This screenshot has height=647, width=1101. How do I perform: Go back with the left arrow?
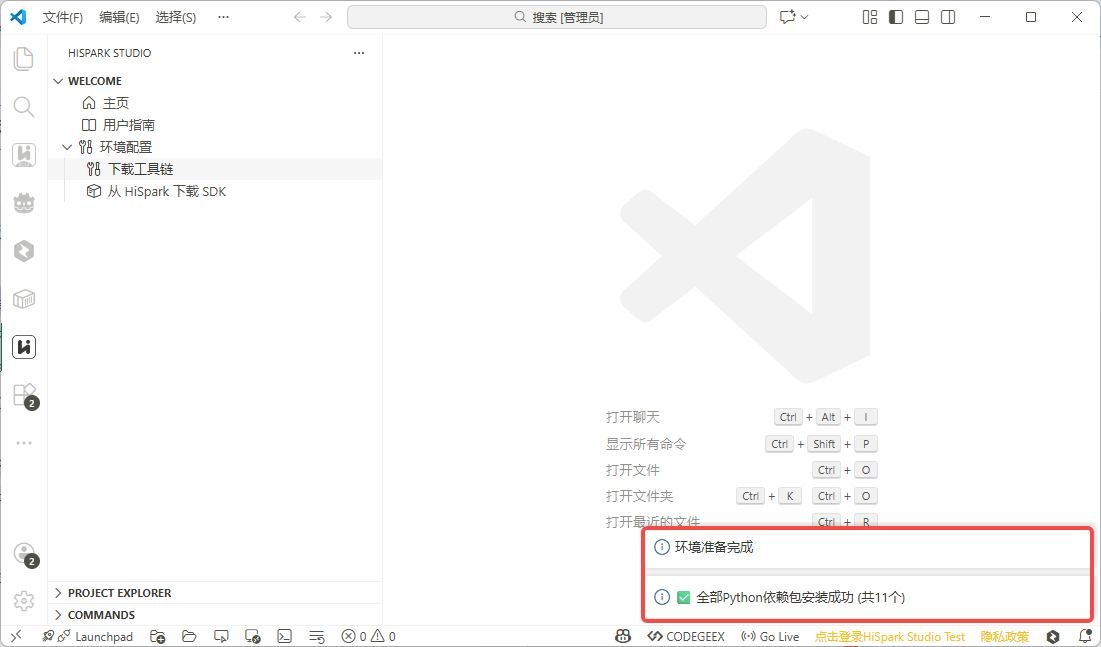coord(300,17)
